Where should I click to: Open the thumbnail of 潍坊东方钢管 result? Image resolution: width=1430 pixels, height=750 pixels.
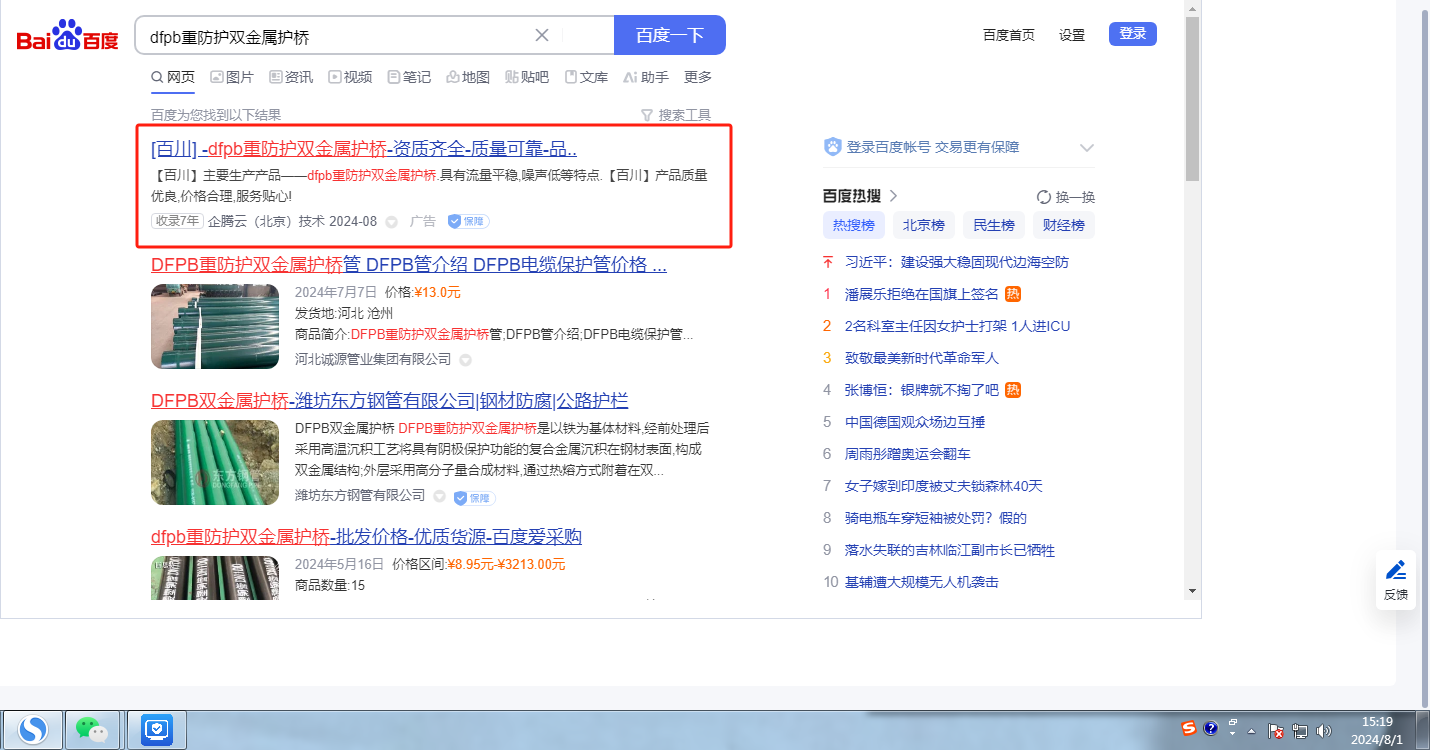point(215,463)
